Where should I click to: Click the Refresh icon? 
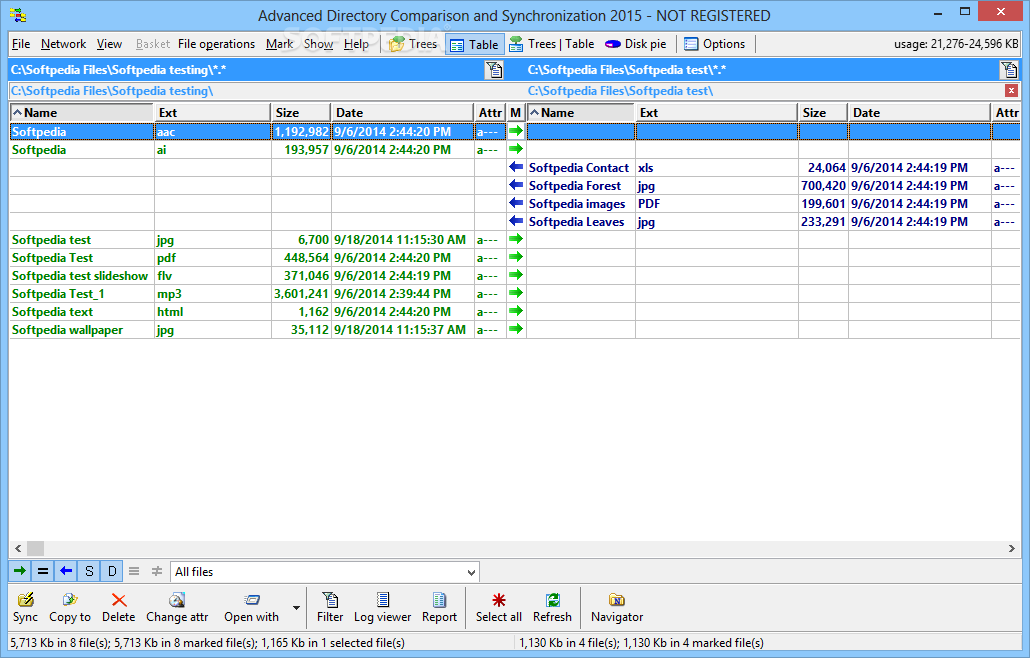(x=552, y=600)
